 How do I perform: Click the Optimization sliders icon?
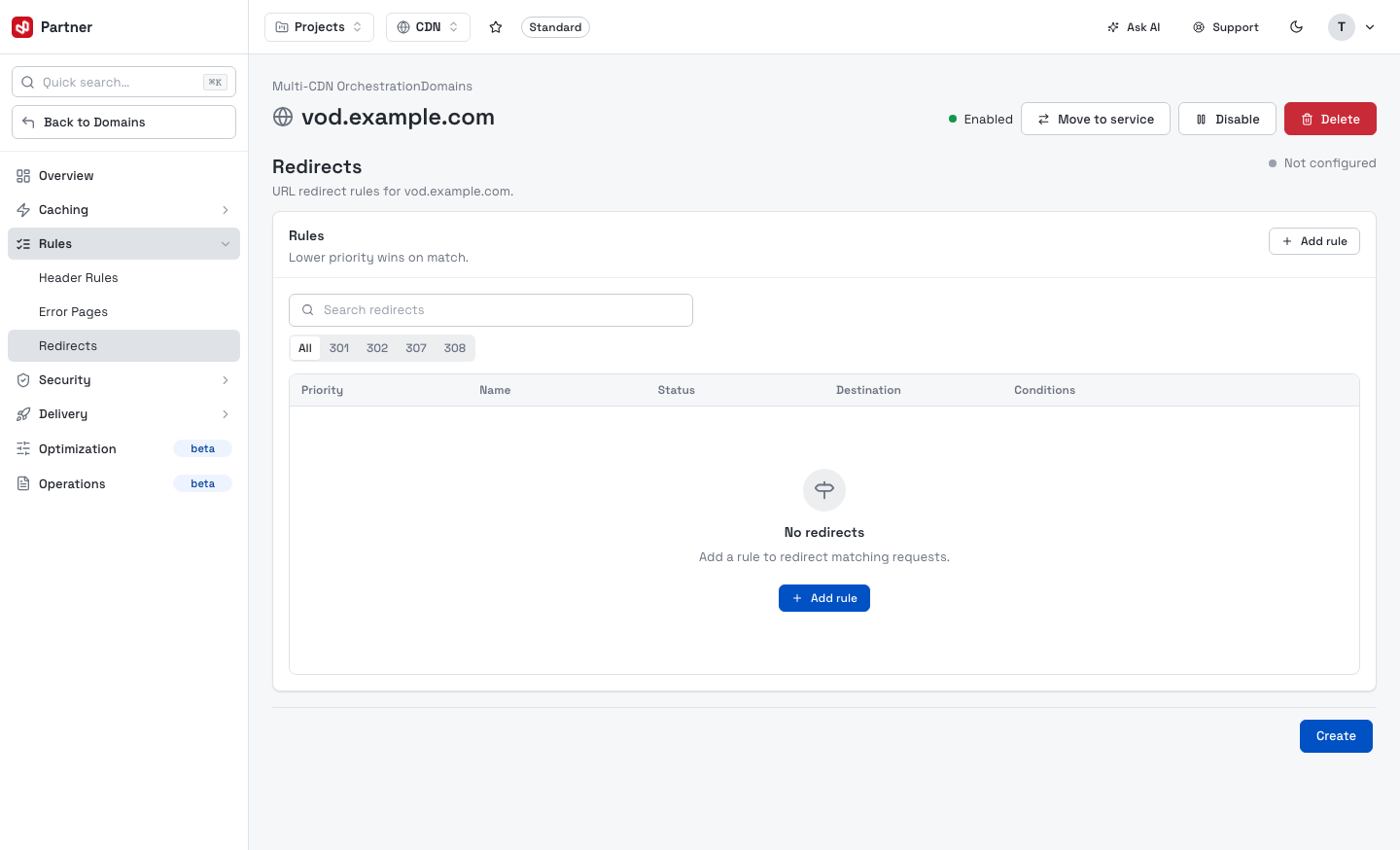point(23,448)
